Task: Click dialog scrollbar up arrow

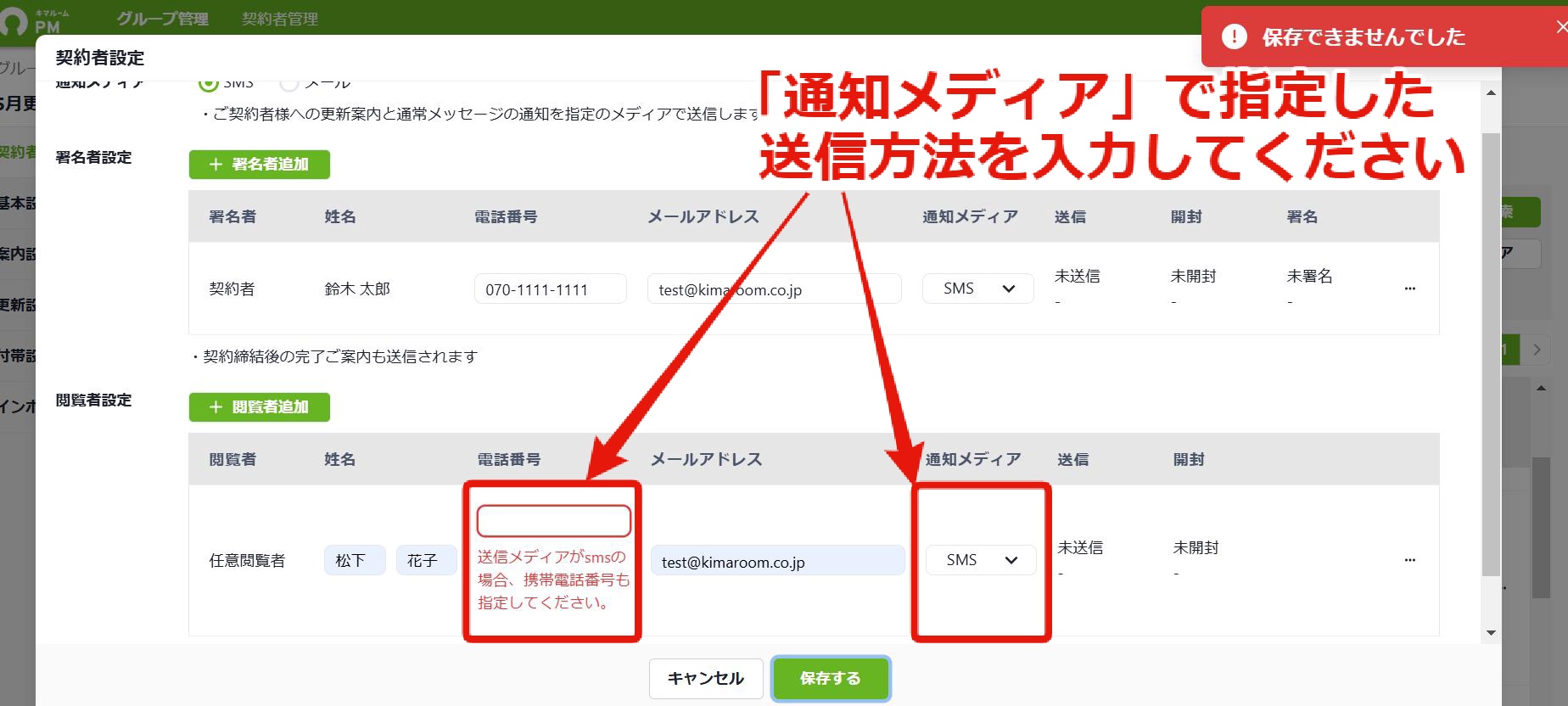Action: coord(1491,92)
